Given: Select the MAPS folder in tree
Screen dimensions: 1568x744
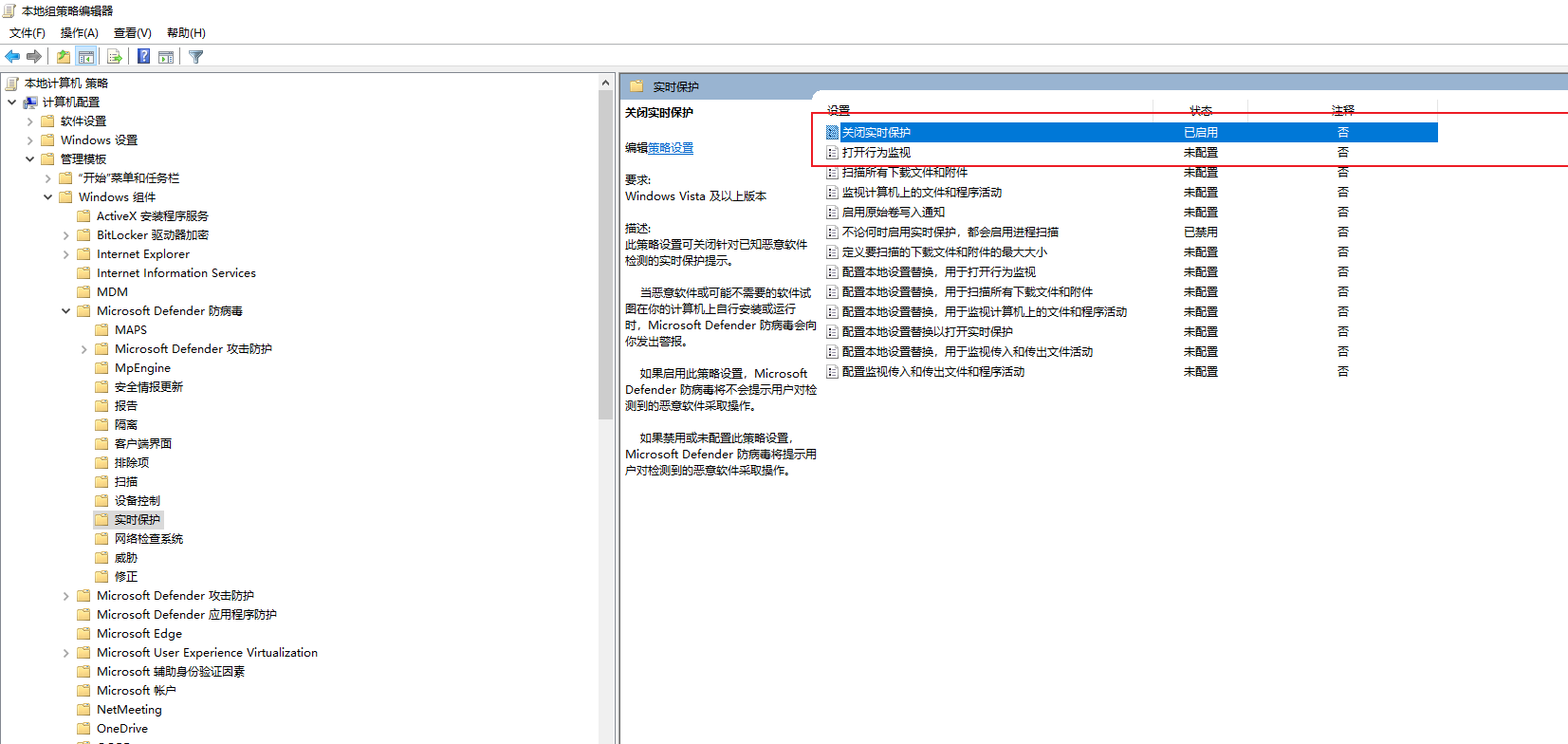Looking at the screenshot, I should 130,330.
